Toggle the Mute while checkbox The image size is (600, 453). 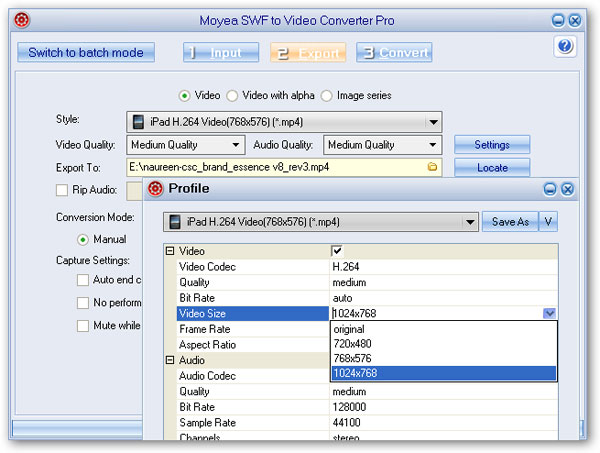pyautogui.click(x=83, y=326)
